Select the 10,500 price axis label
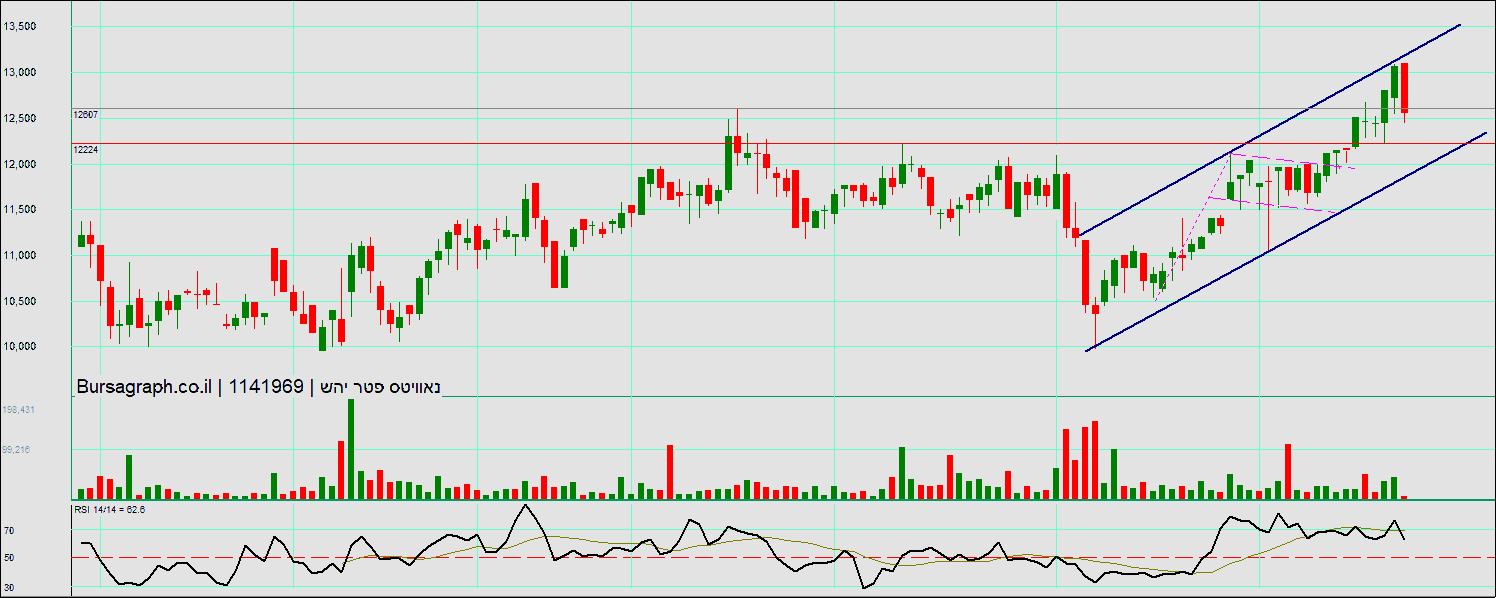1496x598 pixels. (x=20, y=302)
